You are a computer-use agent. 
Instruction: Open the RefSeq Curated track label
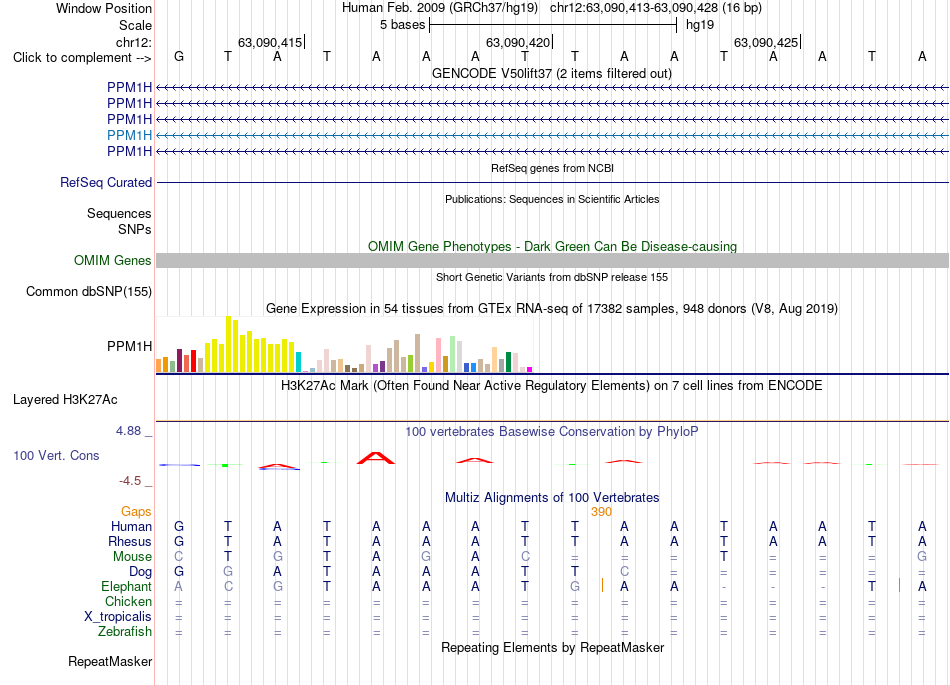106,182
